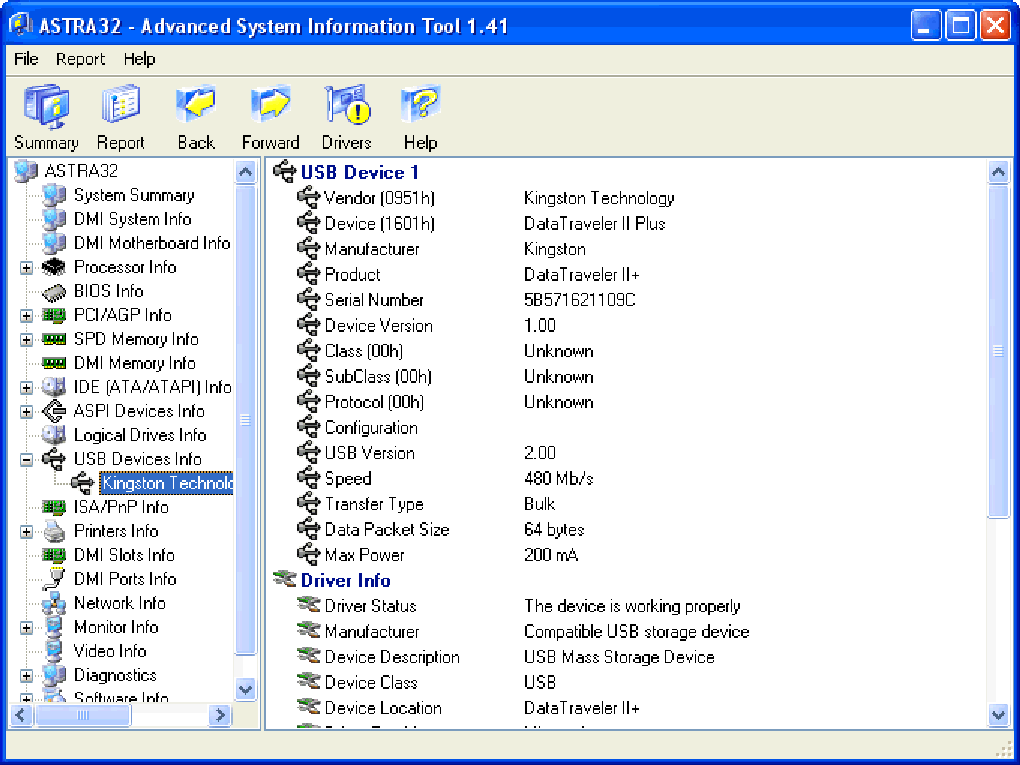The height and width of the screenshot is (765, 1020).
Task: Click the SPD Memory Info module icon
Action: click(x=54, y=340)
